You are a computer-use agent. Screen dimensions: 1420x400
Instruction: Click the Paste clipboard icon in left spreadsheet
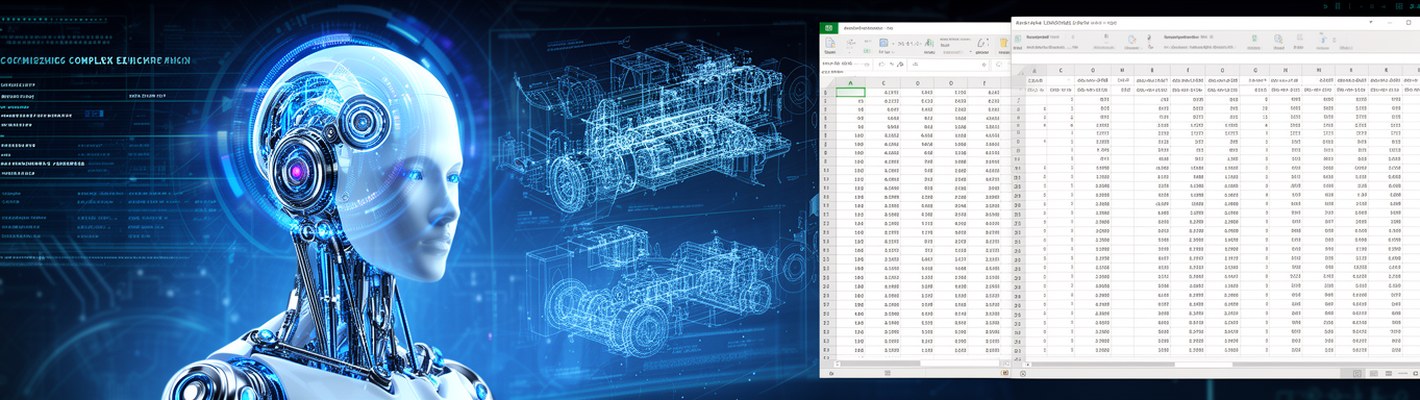coord(829,45)
